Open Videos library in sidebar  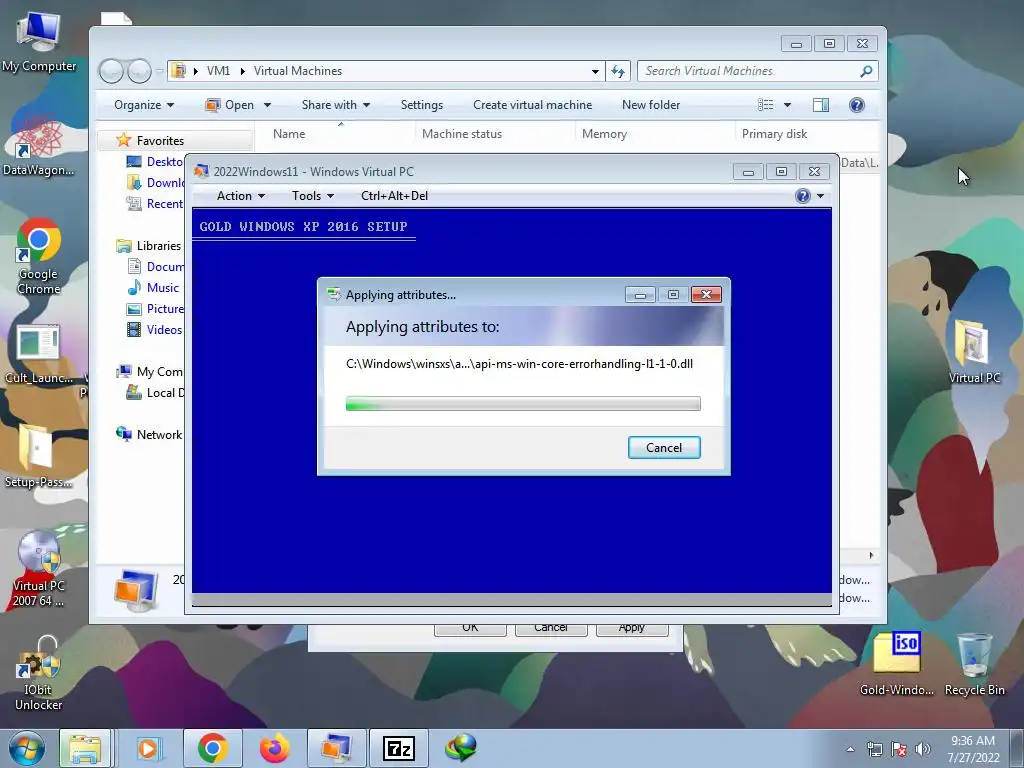point(164,330)
